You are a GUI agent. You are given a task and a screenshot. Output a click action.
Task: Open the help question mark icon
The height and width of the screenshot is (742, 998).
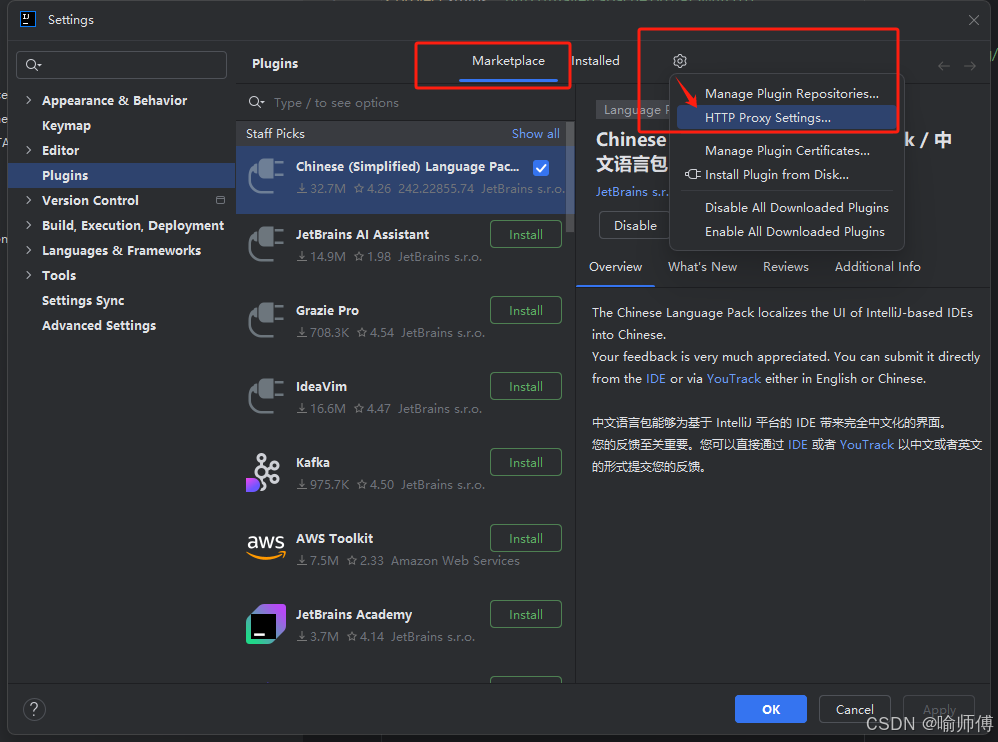pyautogui.click(x=34, y=709)
